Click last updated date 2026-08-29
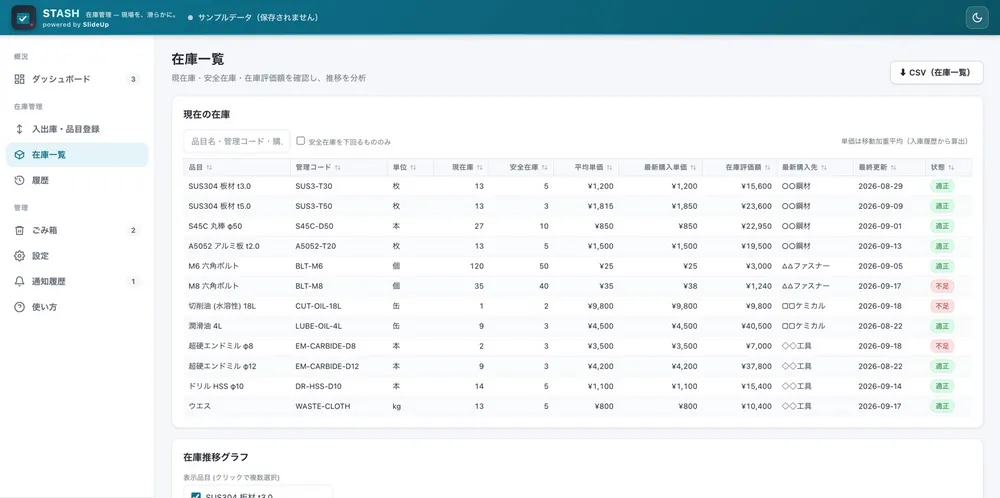 pyautogui.click(x=880, y=186)
